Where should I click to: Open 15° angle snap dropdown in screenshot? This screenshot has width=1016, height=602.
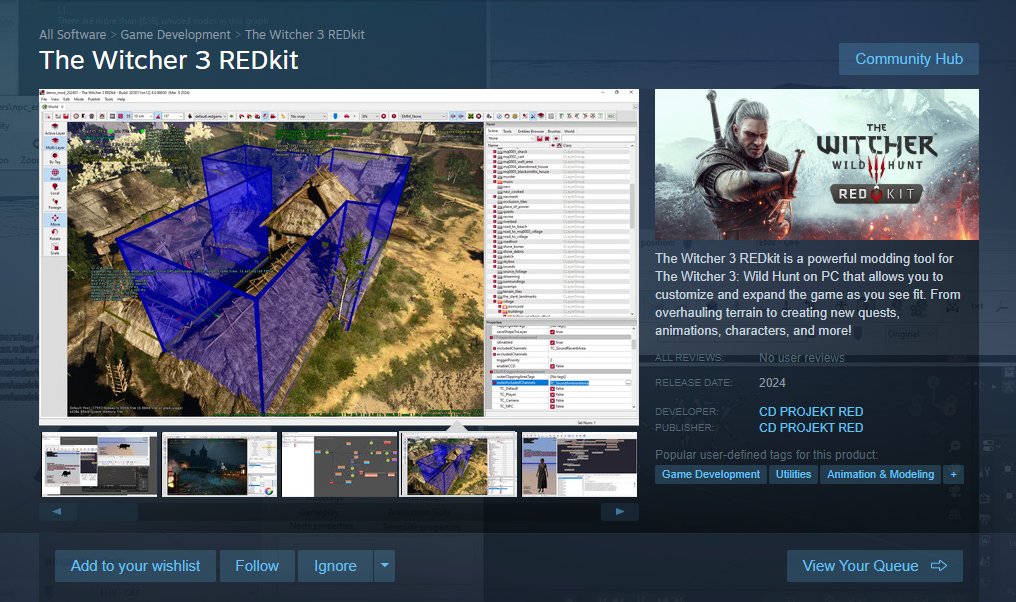point(172,116)
